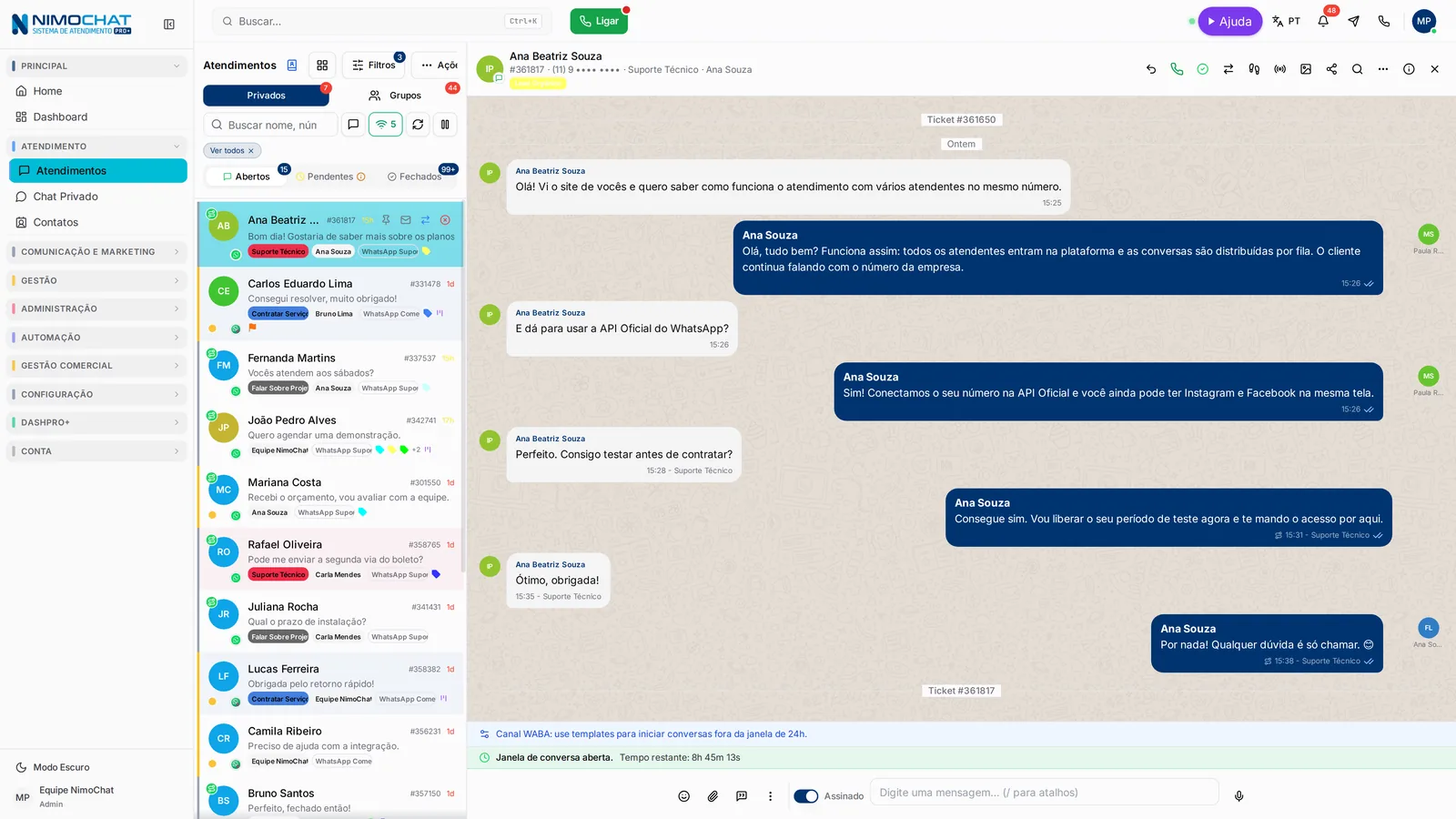Open the search magnifier in chat header
This screenshot has height=819, width=1456.
point(1358,69)
